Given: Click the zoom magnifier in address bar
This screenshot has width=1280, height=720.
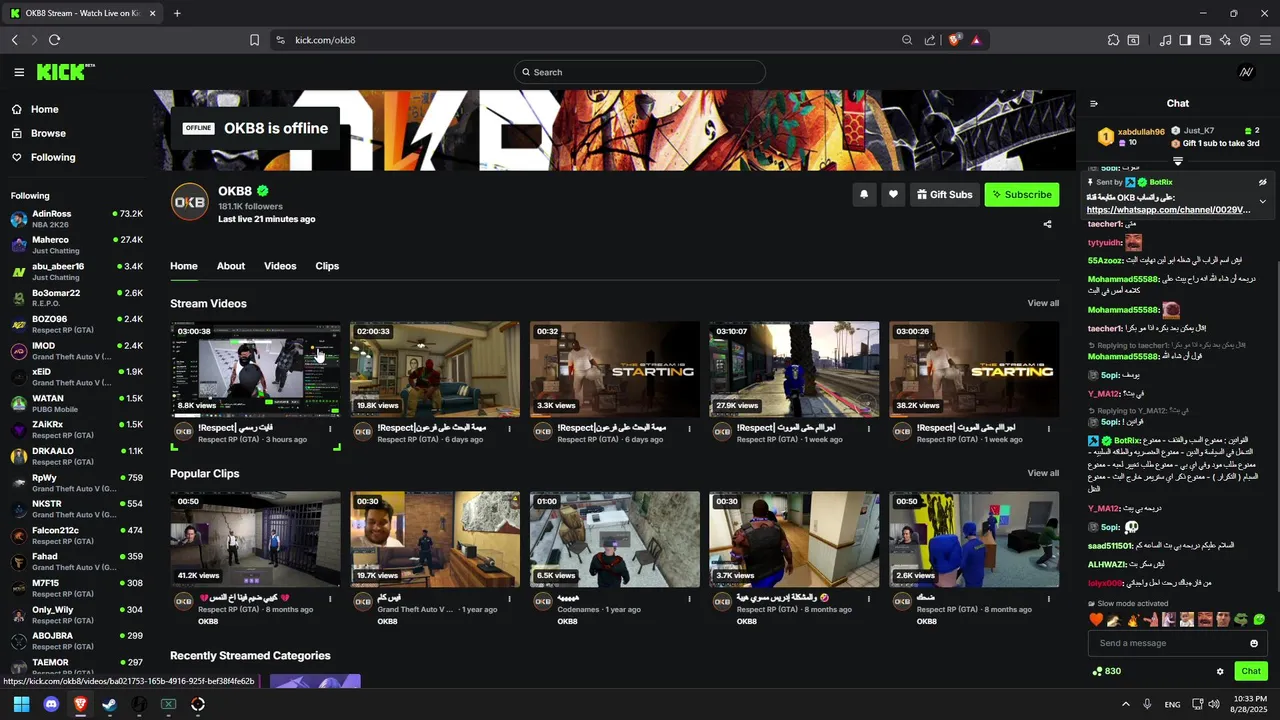Looking at the screenshot, I should [x=907, y=40].
